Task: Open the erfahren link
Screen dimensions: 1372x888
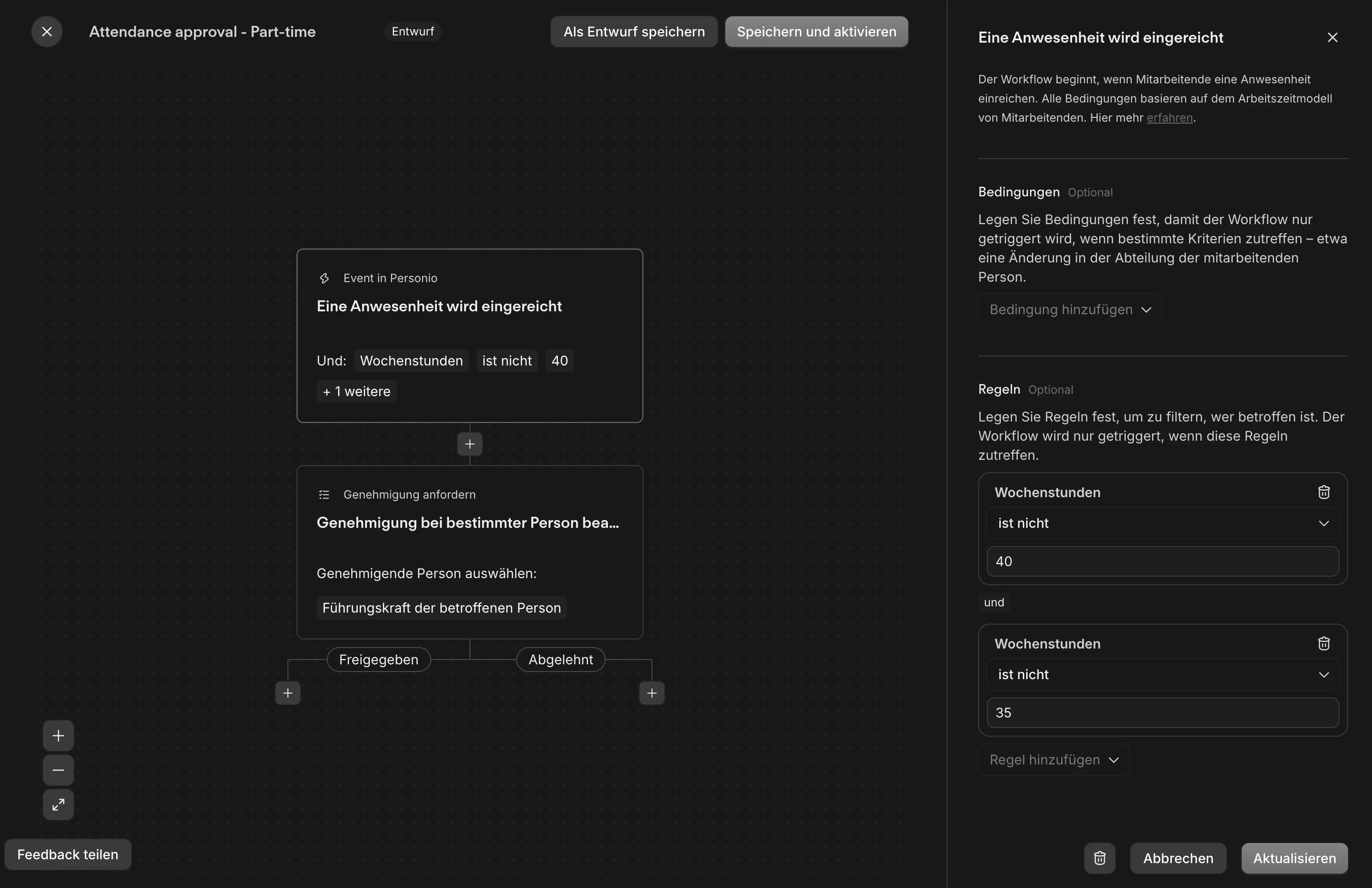Action: point(1169,117)
